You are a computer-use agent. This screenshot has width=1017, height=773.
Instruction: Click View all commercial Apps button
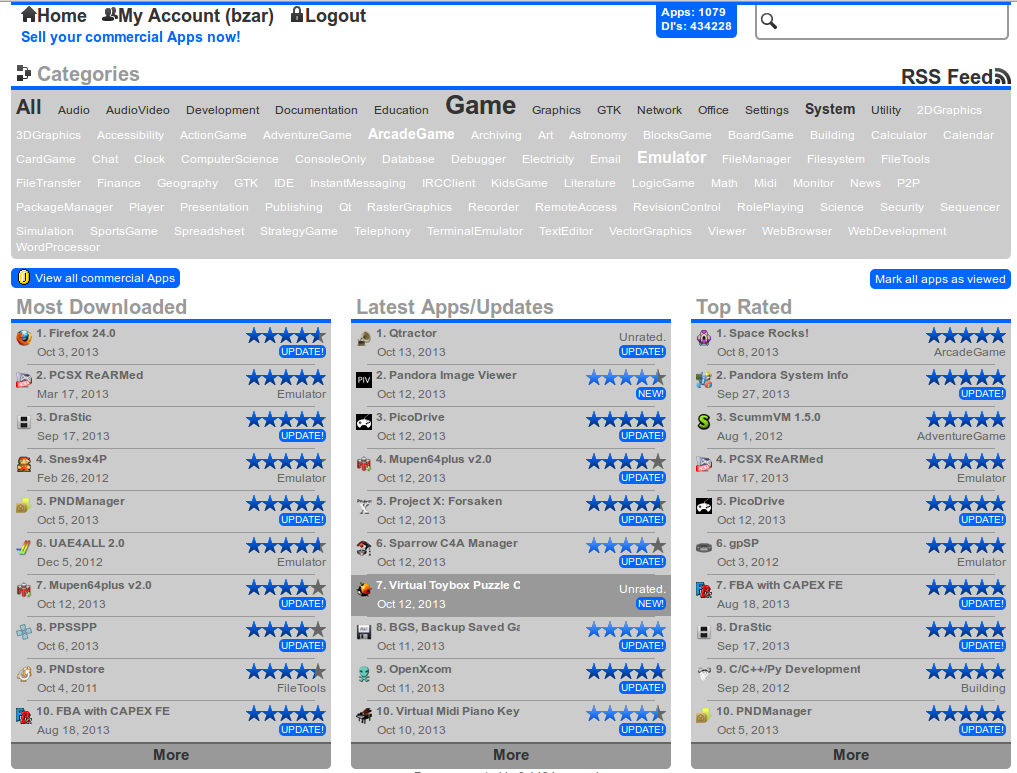(96, 278)
